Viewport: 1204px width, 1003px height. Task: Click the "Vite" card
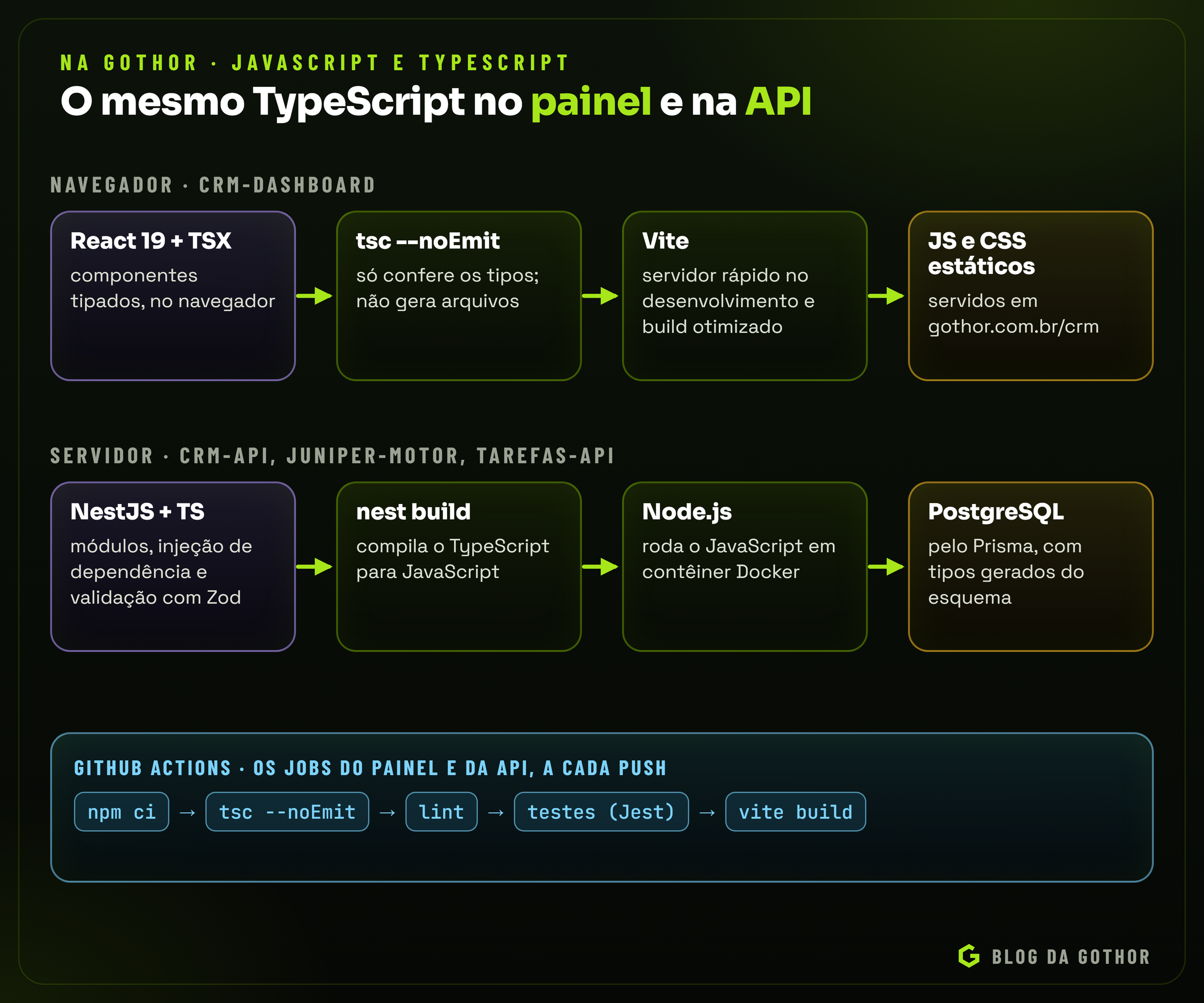click(x=745, y=296)
